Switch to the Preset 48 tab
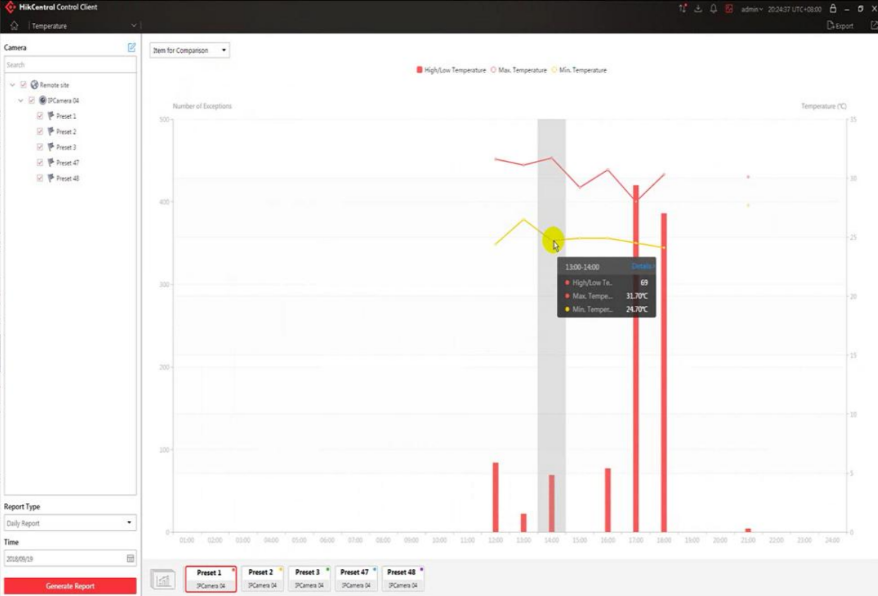 [x=401, y=578]
